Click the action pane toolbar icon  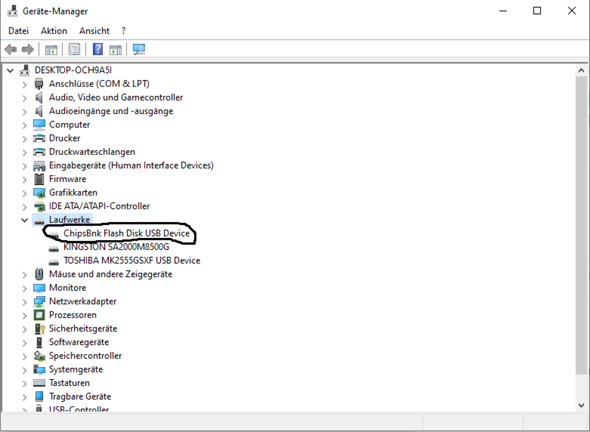116,49
